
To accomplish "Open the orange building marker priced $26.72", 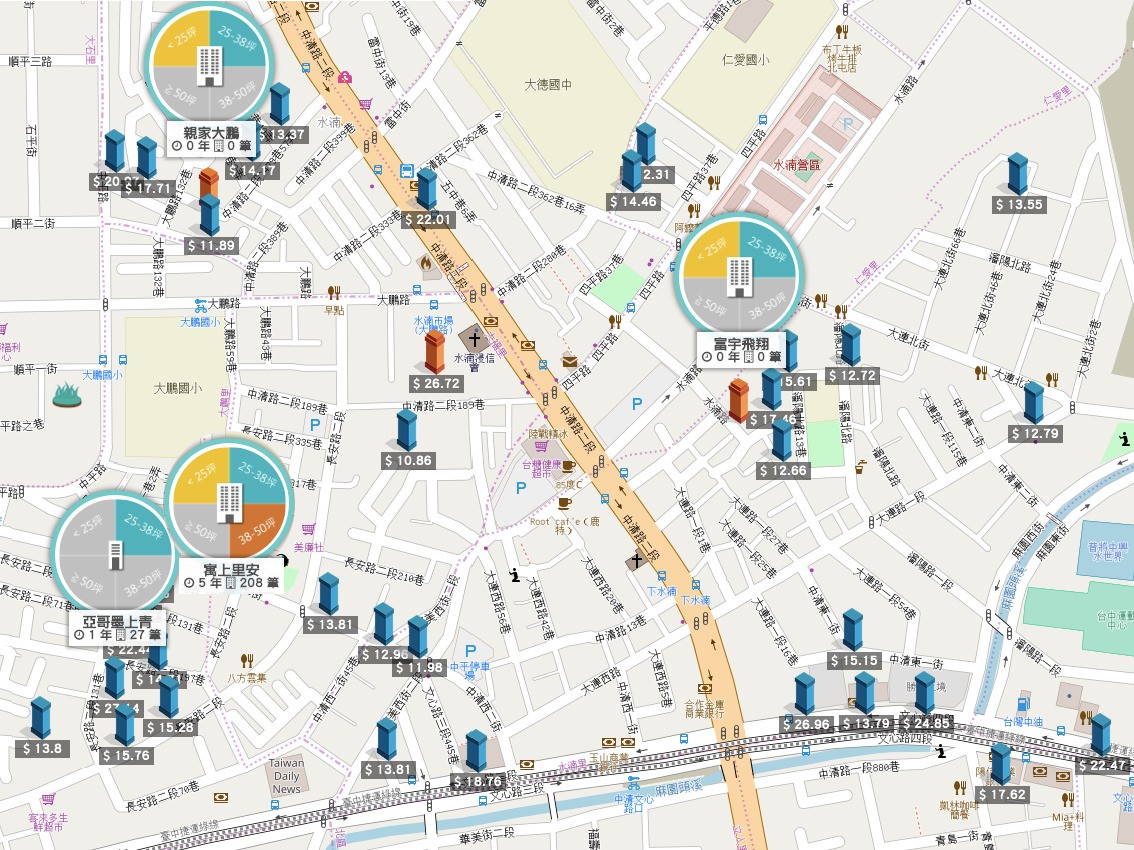I will 435,352.
